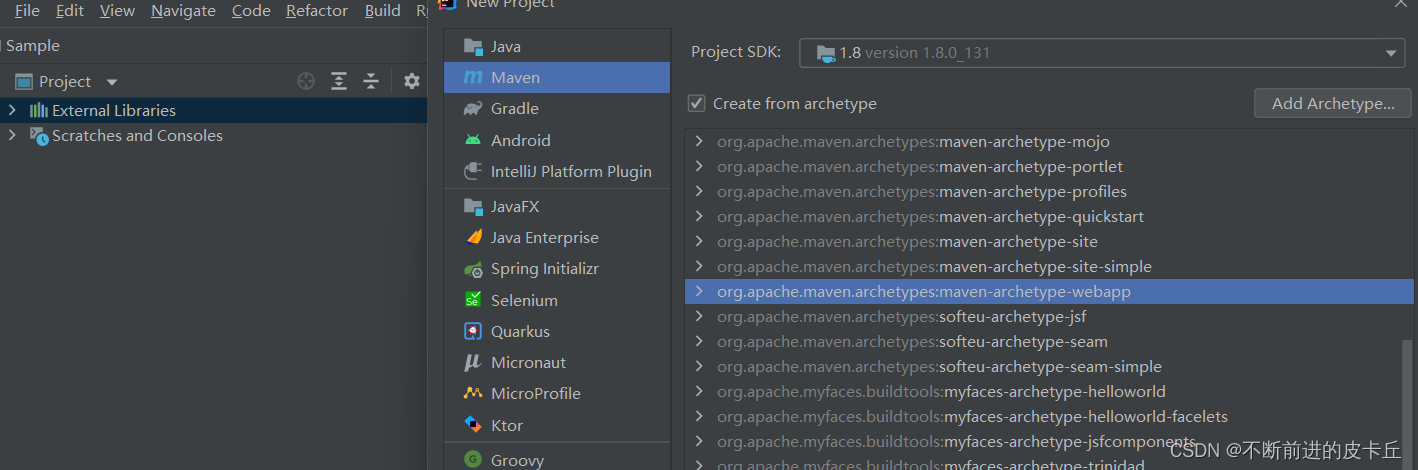Click the archetype list vertical scrollbar
This screenshot has height=470, width=1418.
point(1408,405)
